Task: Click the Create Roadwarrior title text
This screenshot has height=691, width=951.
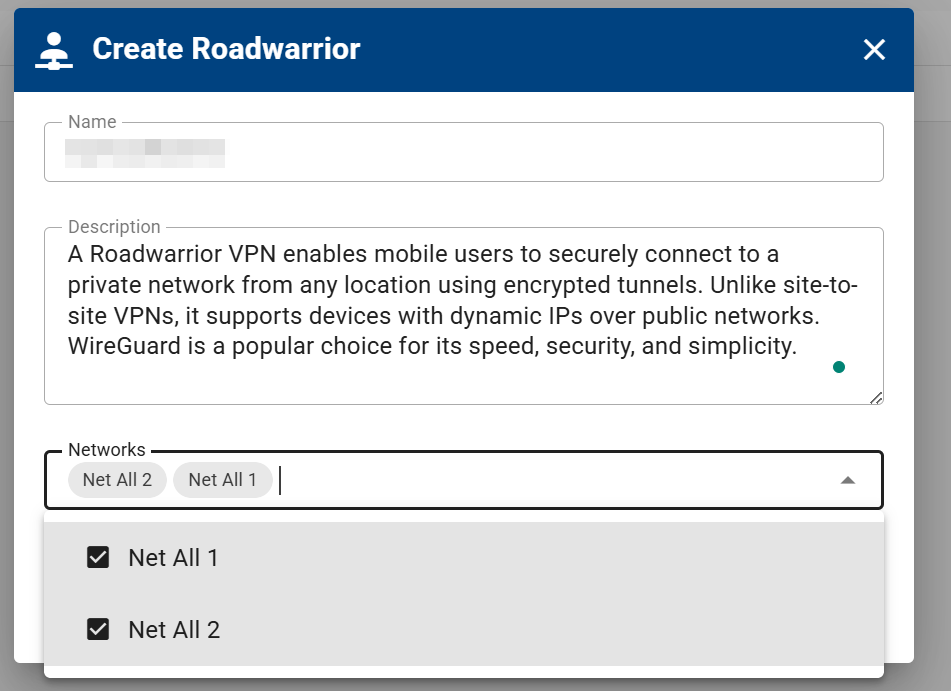Action: [225, 49]
